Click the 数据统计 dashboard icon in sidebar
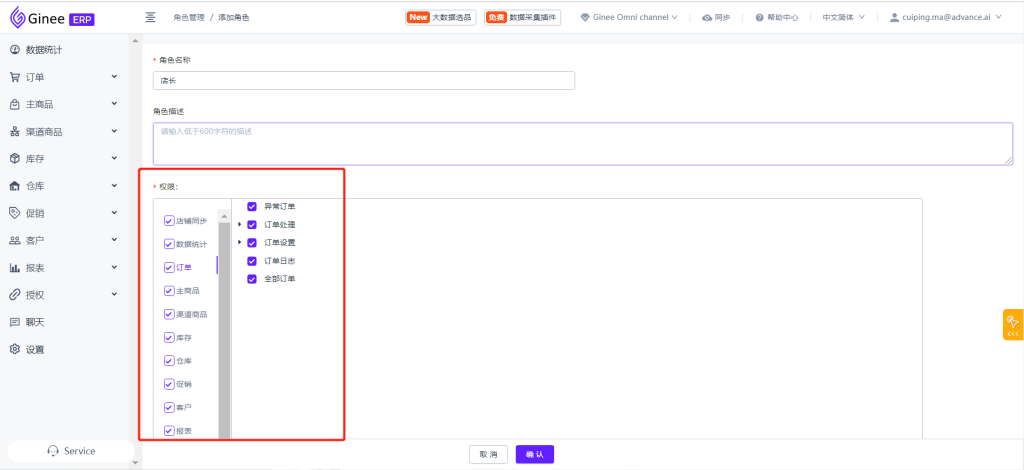The height and width of the screenshot is (470, 1024). tap(15, 50)
